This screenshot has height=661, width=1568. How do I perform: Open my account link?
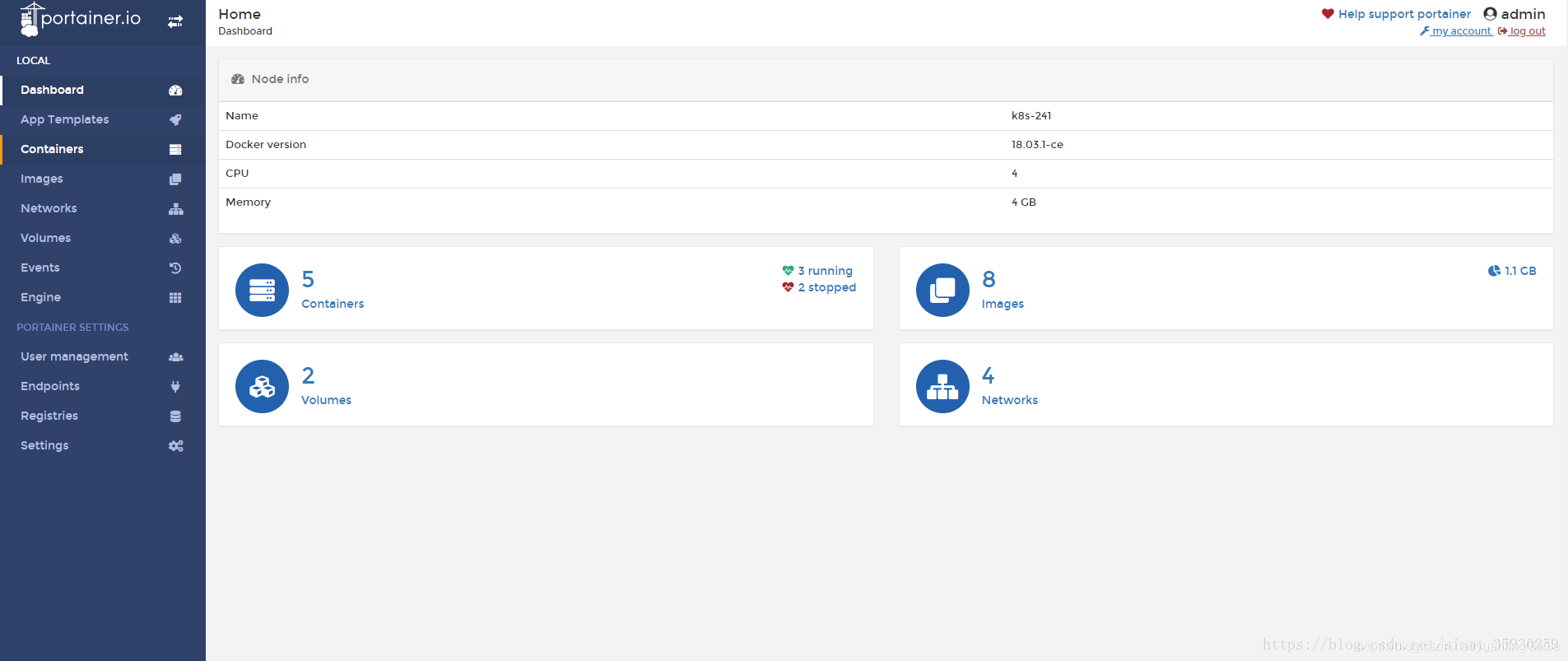click(1456, 31)
